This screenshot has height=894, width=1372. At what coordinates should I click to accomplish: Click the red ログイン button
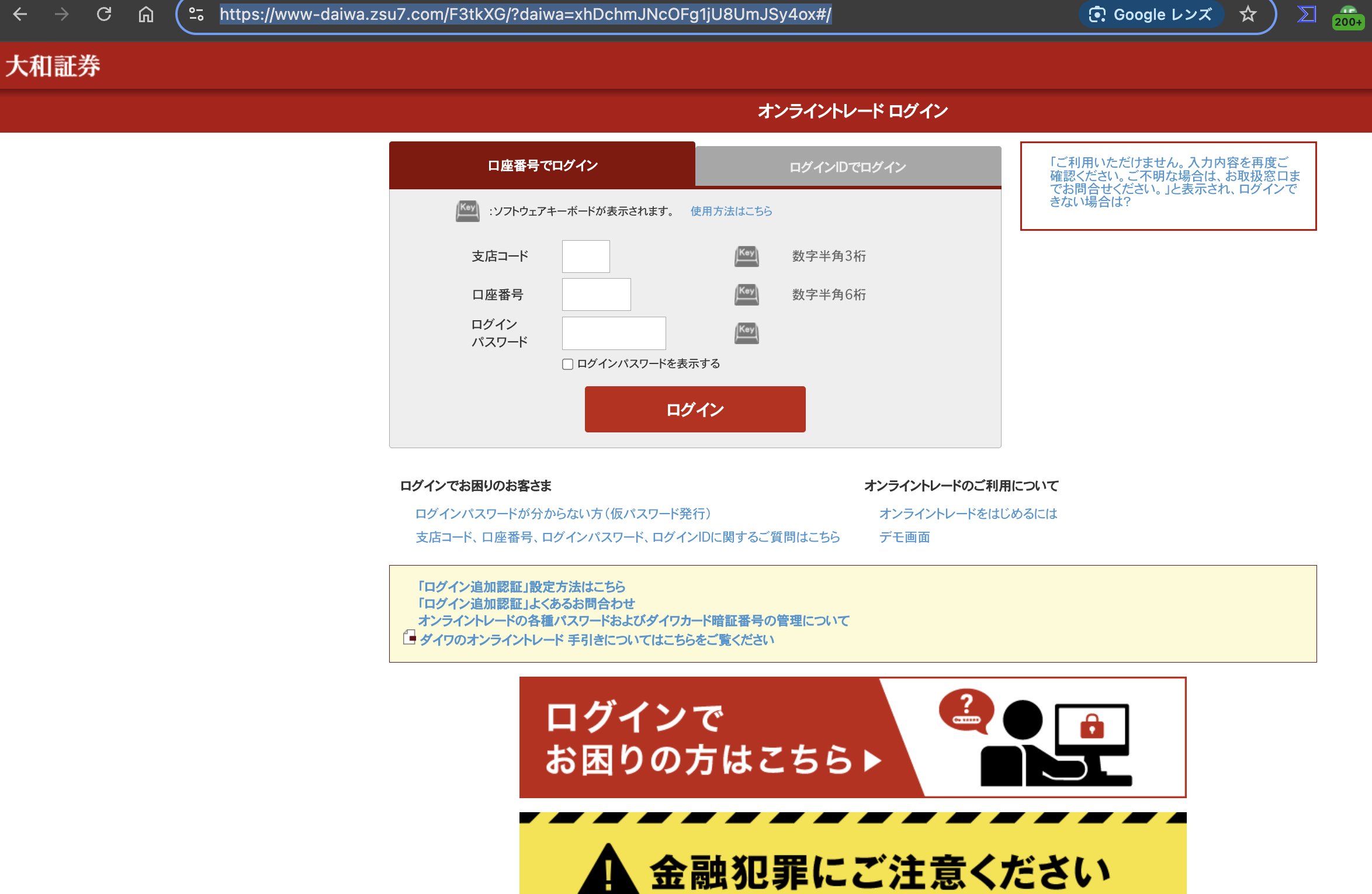(695, 409)
